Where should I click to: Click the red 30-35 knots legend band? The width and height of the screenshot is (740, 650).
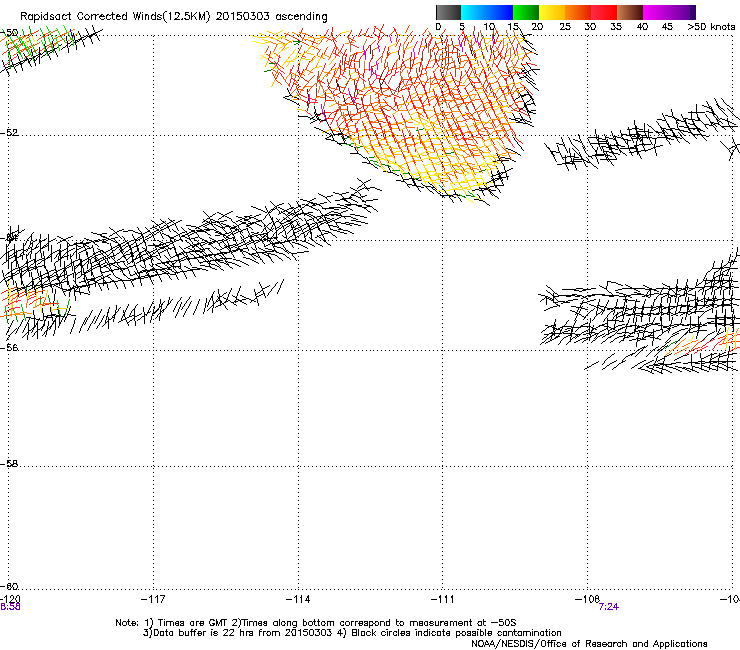pos(604,12)
